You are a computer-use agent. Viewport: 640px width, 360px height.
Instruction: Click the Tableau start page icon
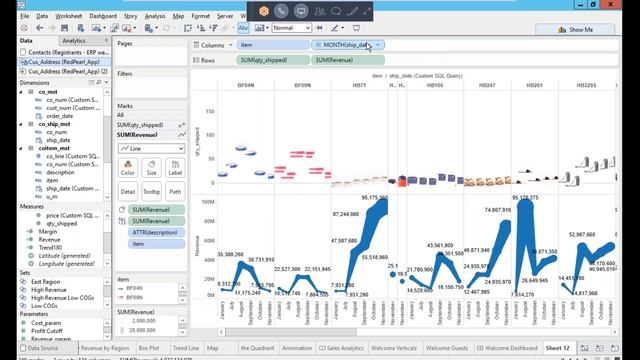coord(24,28)
